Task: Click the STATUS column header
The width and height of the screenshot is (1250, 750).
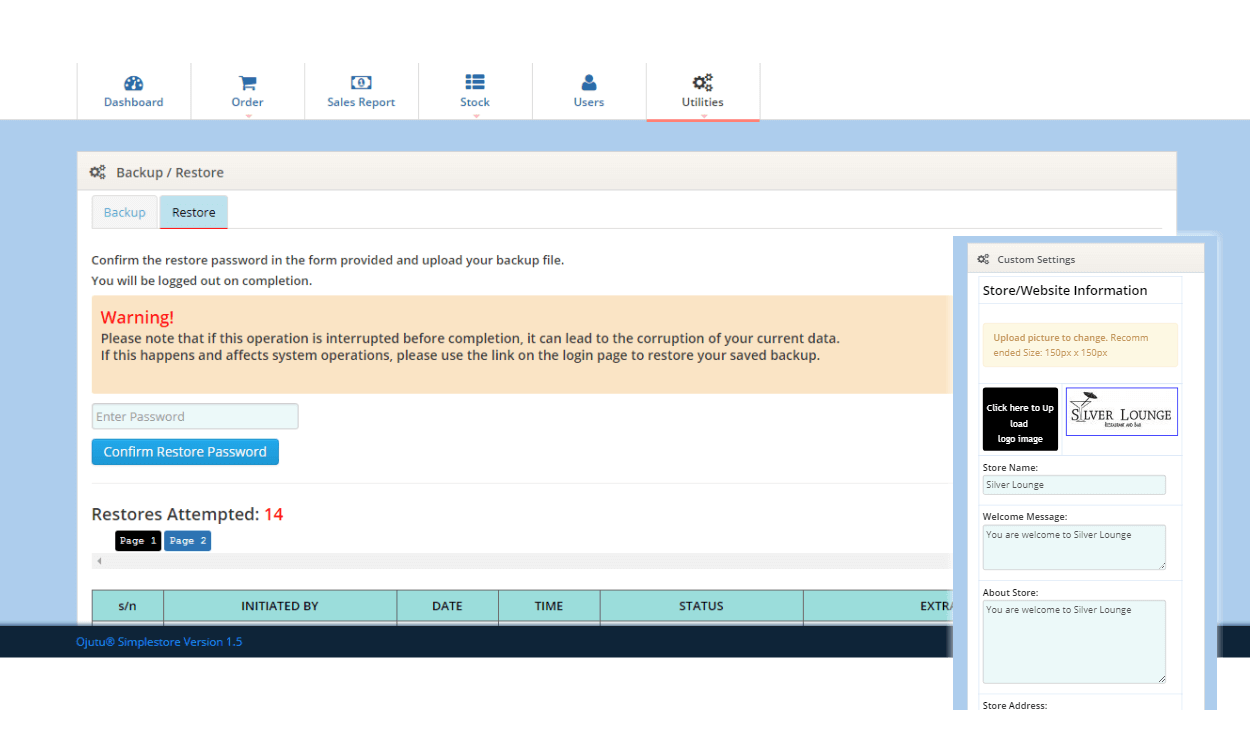Action: (x=701, y=606)
